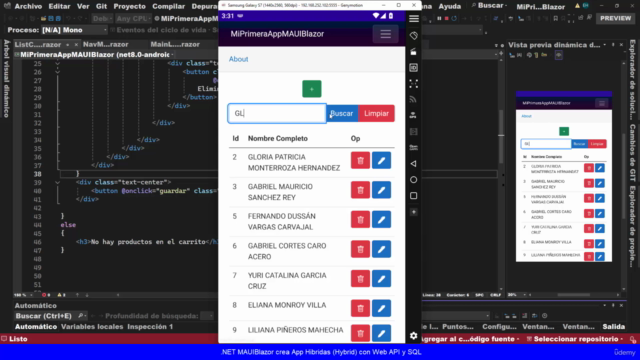Screen dimensions: 640x360
Task: Open the Editar menu
Action: 60,6
